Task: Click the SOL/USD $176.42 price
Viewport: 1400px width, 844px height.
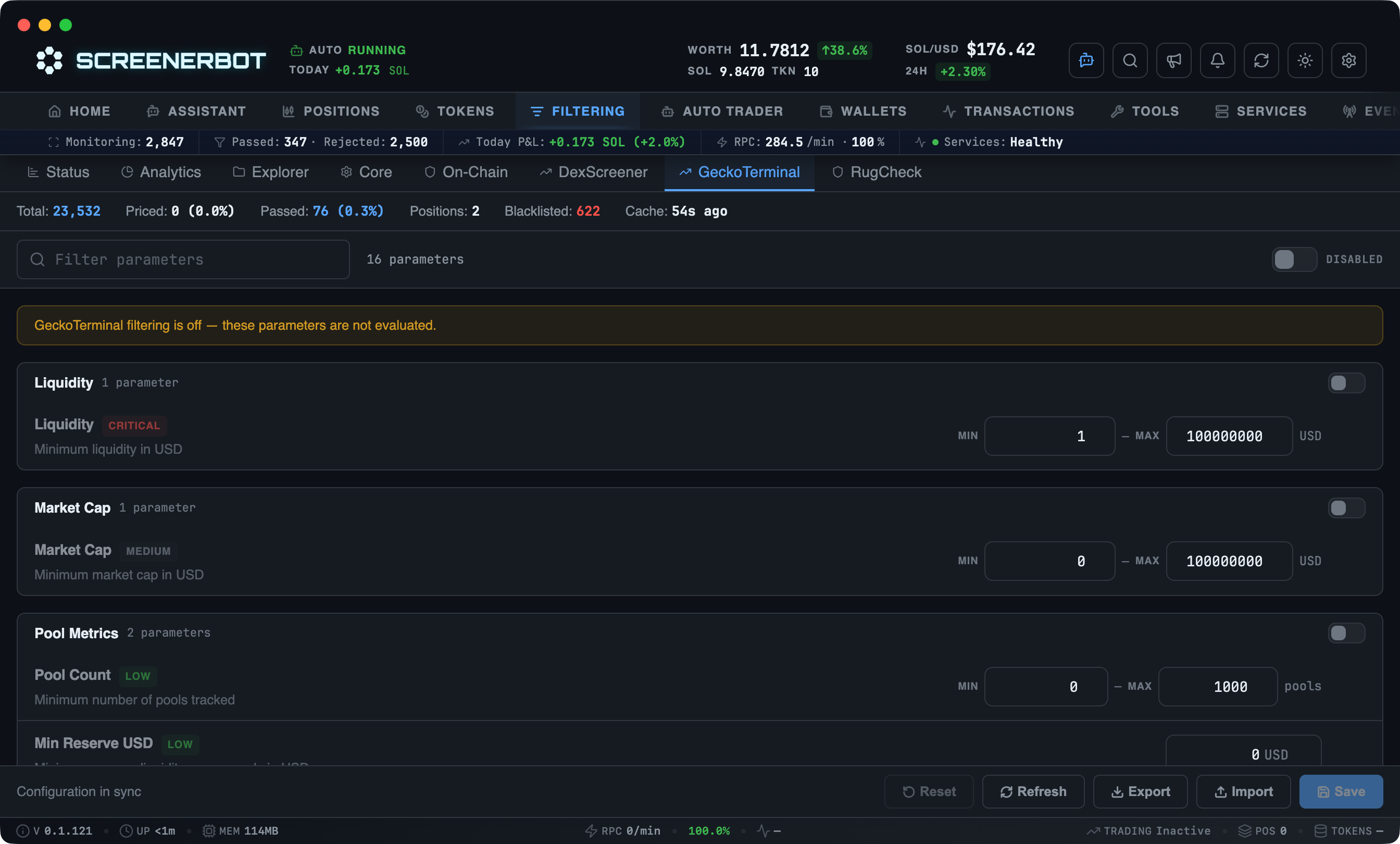Action: 970,49
